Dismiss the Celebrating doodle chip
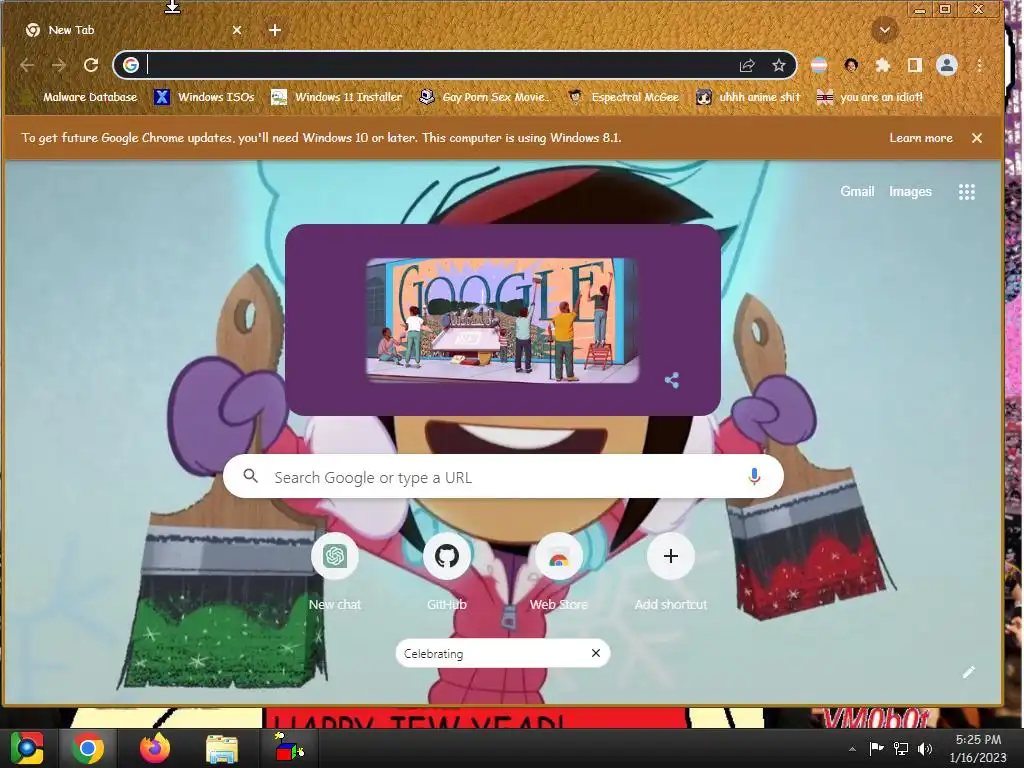Screen dimensions: 1024x768 click(x=596, y=653)
